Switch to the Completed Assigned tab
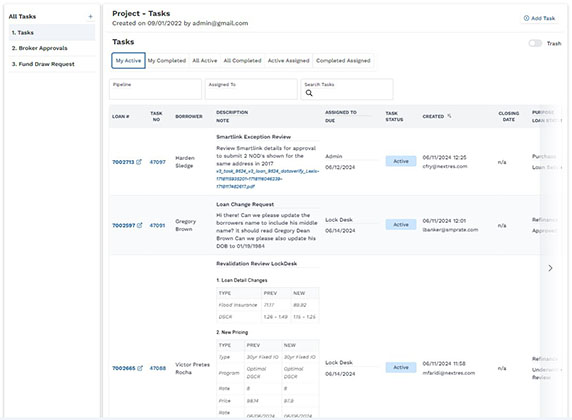Screen dimensions: 572x420 click(x=343, y=61)
